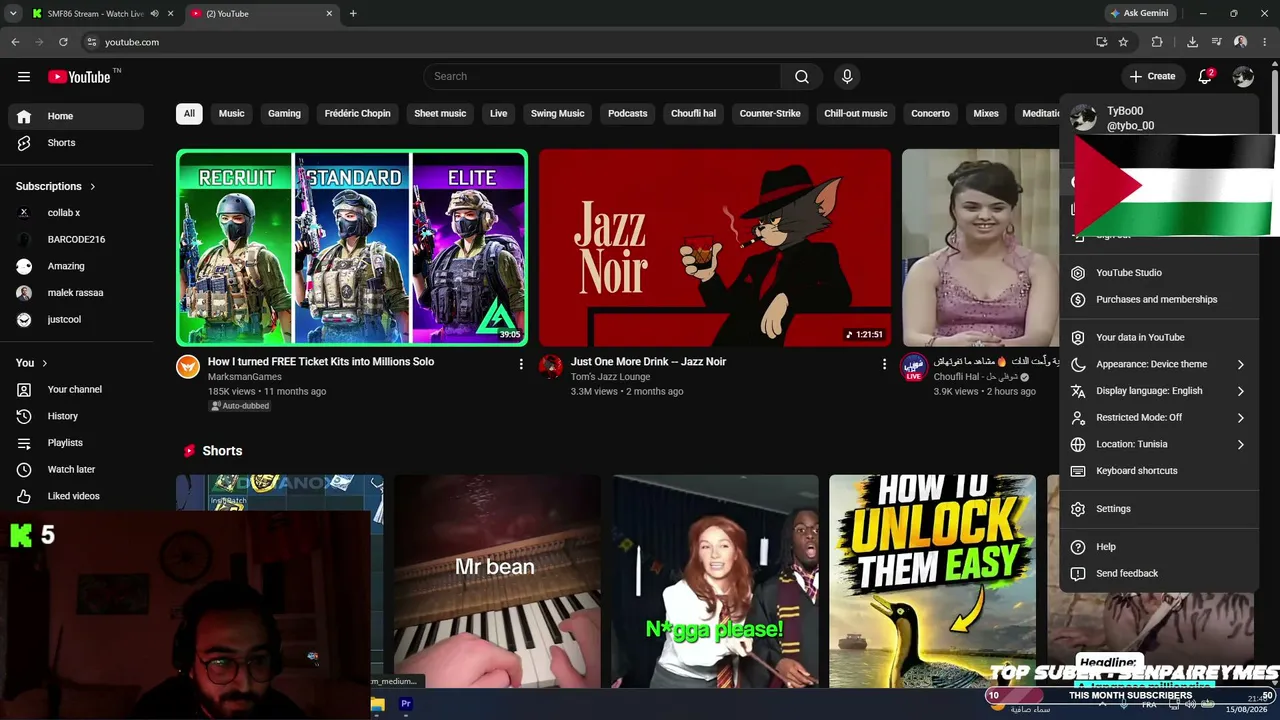This screenshot has width=1280, height=720.
Task: Expand the Subscriptions section chevron
Action: click(x=93, y=186)
